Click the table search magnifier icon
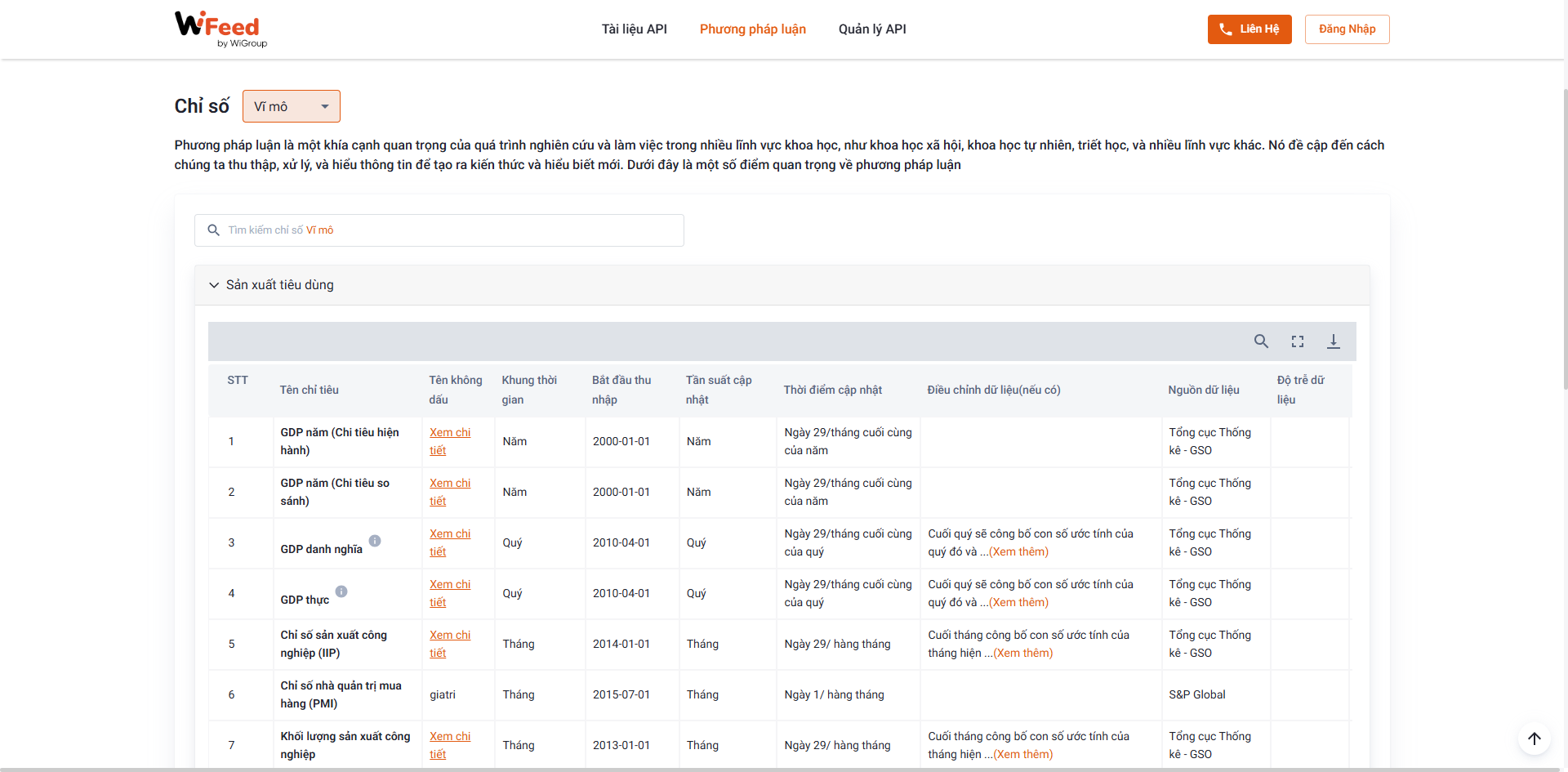Image resolution: width=1568 pixels, height=772 pixels. point(1261,341)
